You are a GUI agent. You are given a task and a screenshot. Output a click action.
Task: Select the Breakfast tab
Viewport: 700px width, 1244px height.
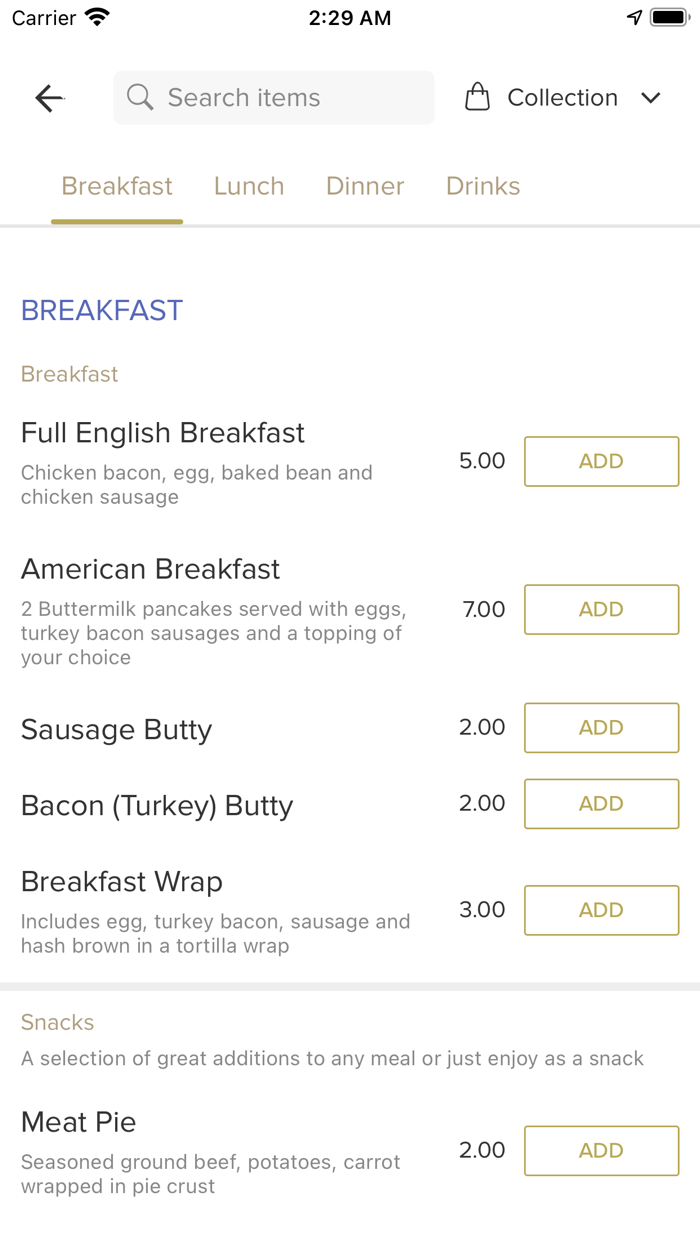pos(117,186)
